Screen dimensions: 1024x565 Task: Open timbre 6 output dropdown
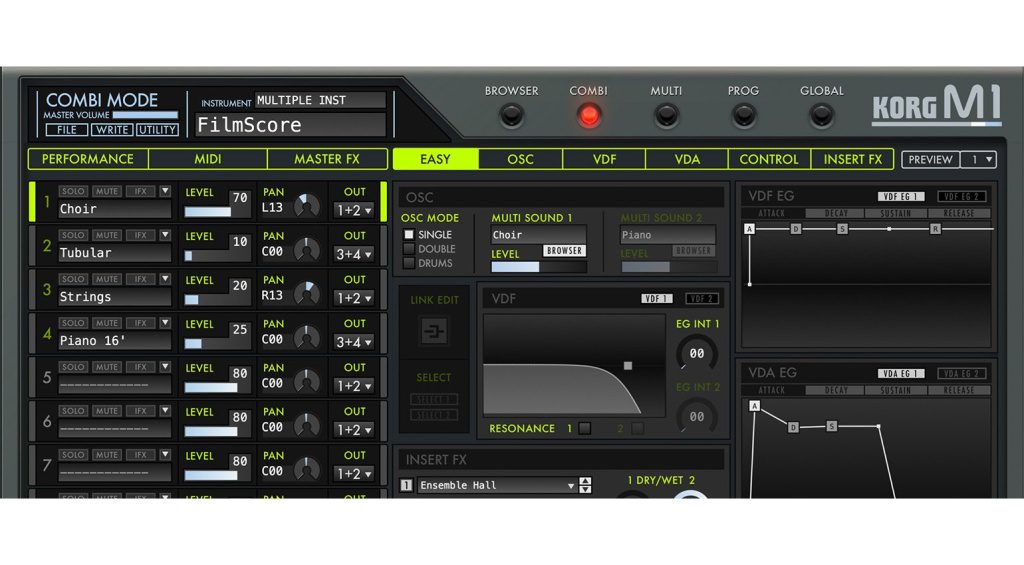tap(353, 430)
